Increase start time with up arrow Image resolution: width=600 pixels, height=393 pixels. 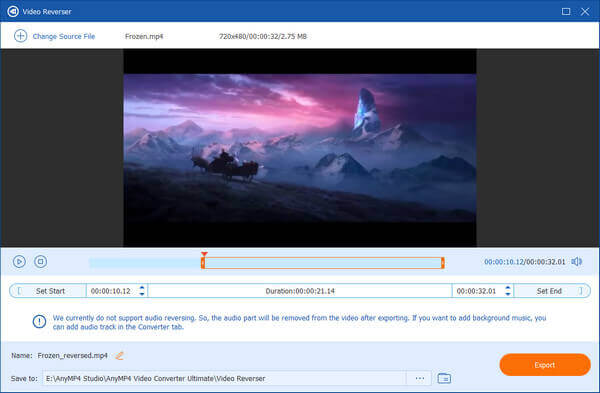pyautogui.click(x=142, y=288)
